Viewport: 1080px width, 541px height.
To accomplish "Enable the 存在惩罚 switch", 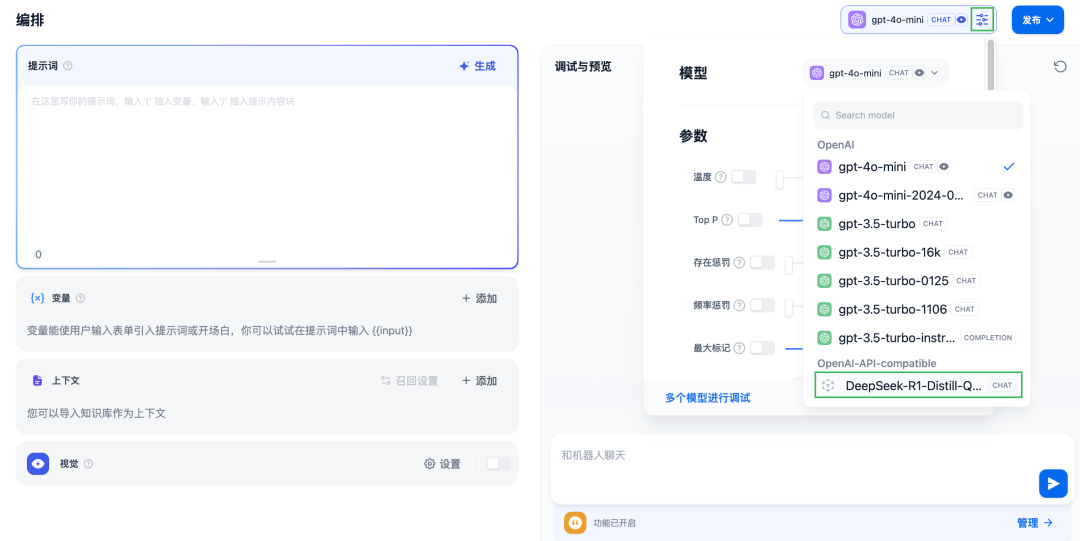I will coord(762,263).
